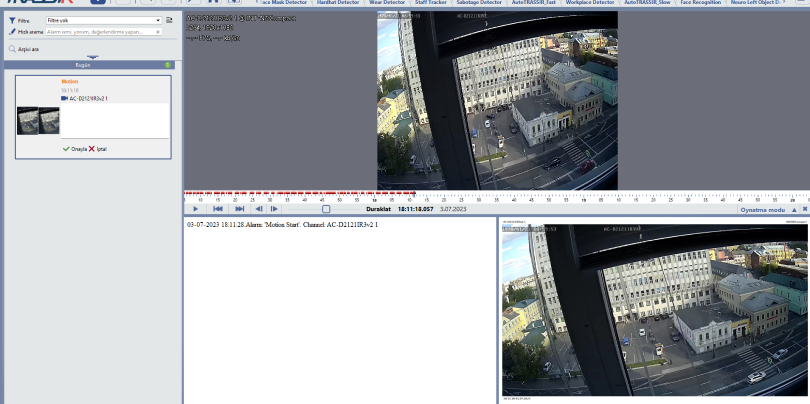810x404 pixels.
Task: Switch to Sabotage Detector tab
Action: point(479,3)
